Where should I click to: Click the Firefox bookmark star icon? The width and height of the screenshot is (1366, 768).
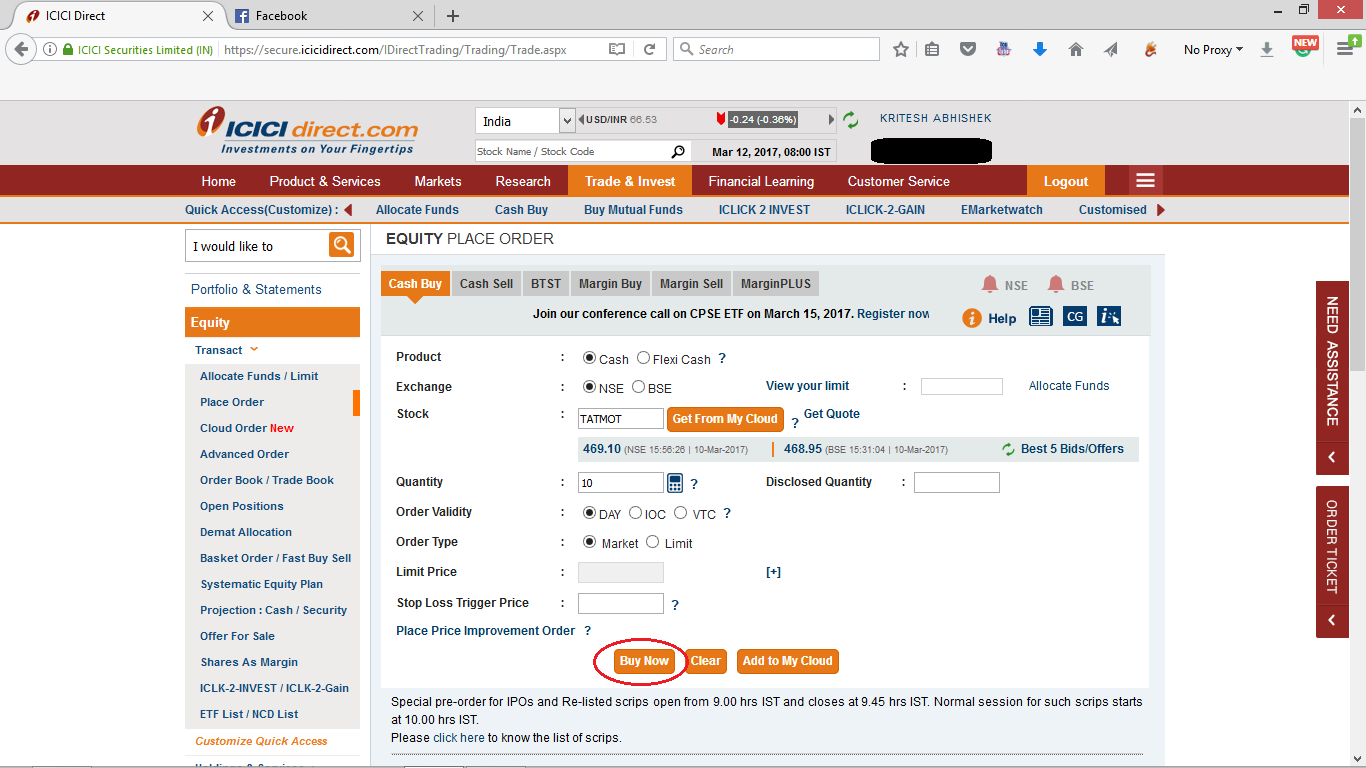pos(901,49)
